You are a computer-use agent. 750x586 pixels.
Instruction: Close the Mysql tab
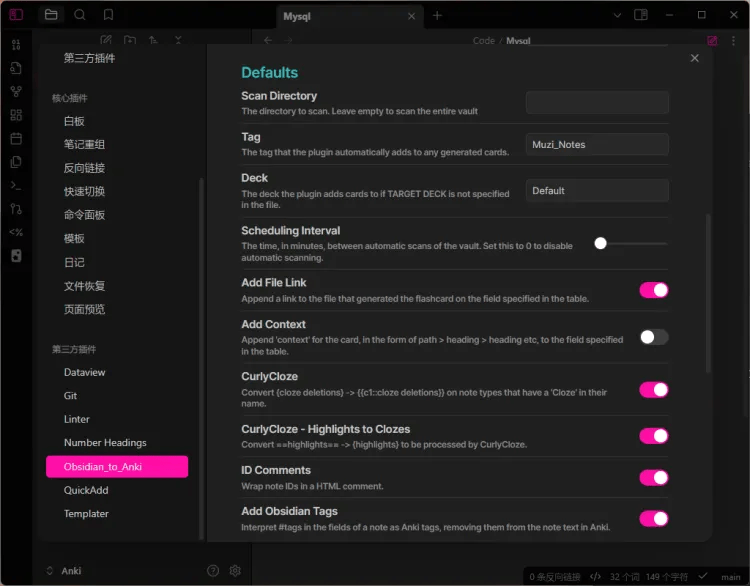pos(411,16)
